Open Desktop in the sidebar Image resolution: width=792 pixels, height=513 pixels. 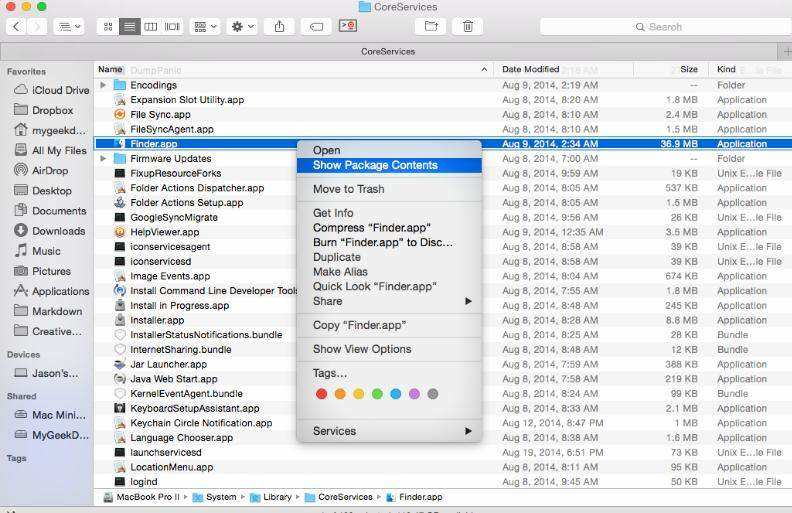[x=43, y=191]
